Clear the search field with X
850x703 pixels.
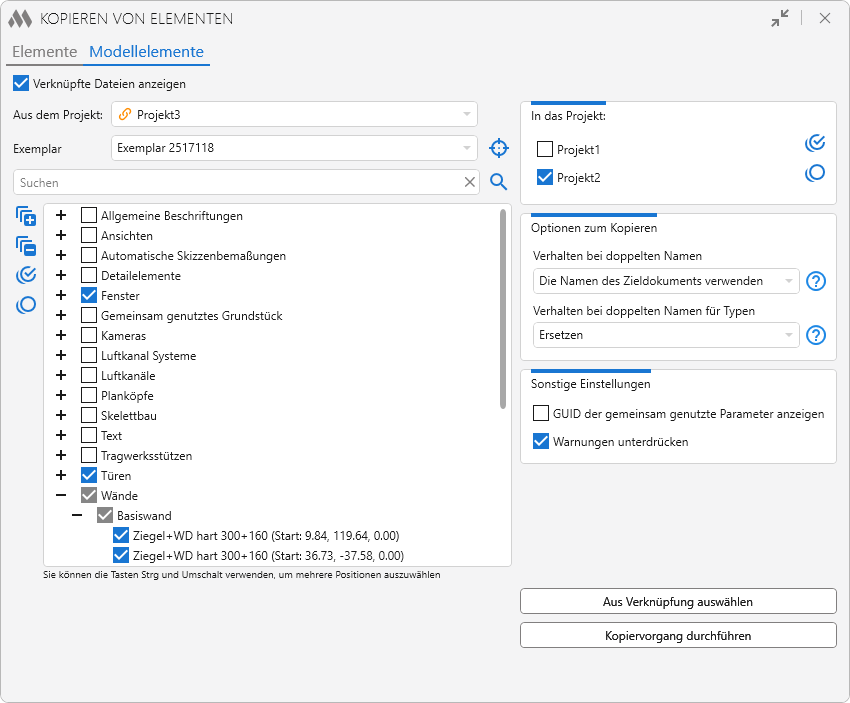coord(470,182)
